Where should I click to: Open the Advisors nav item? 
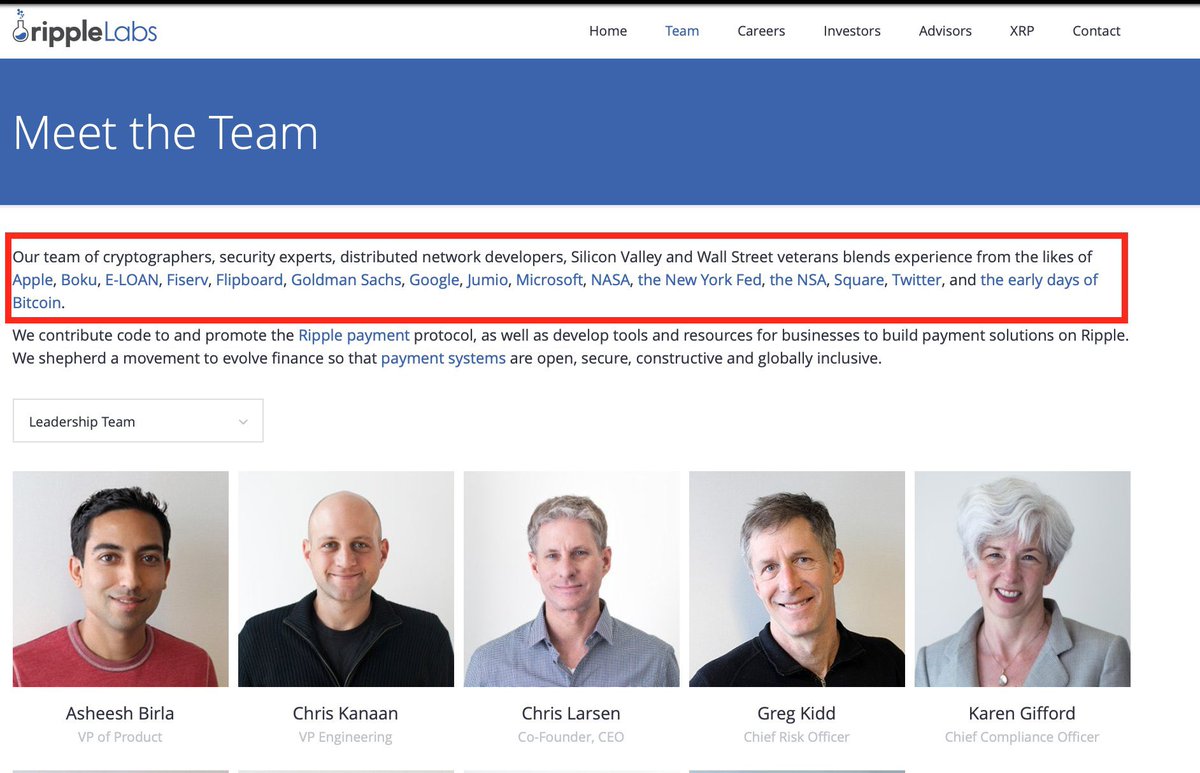coord(945,31)
